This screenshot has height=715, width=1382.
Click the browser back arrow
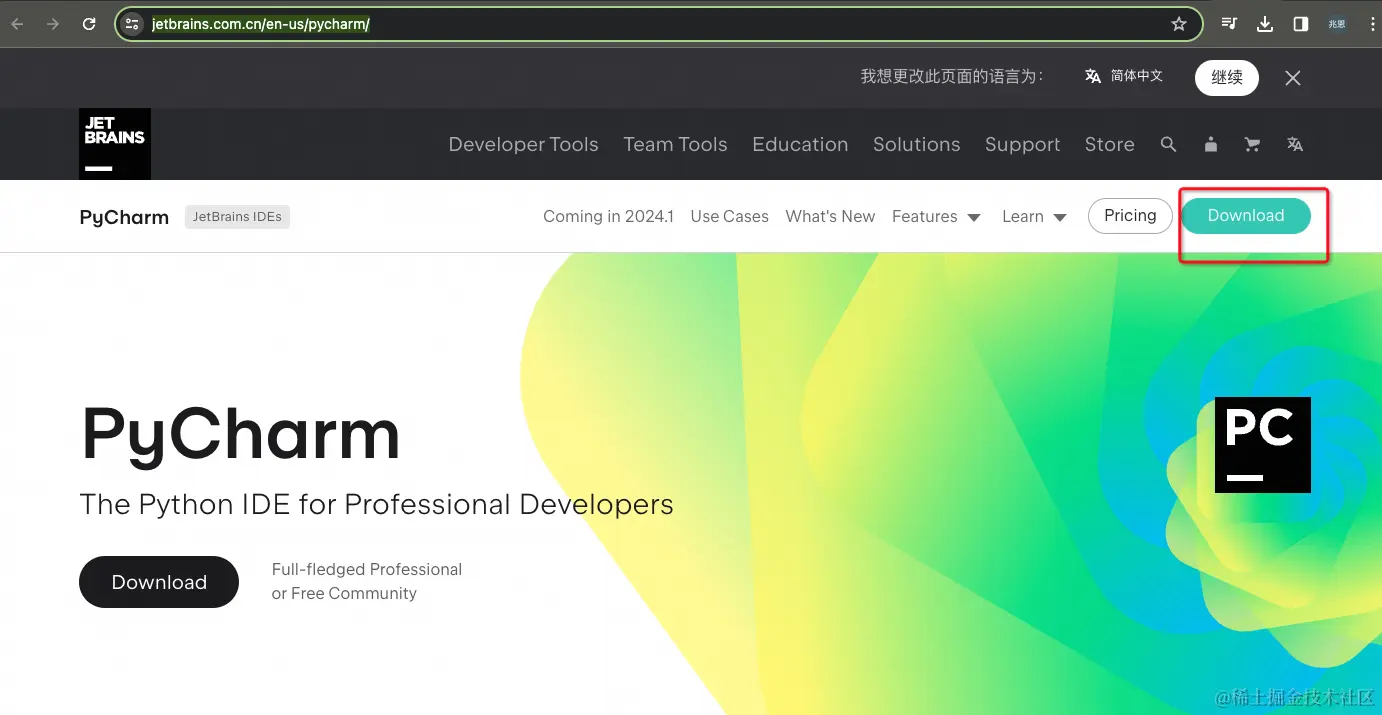(18, 24)
